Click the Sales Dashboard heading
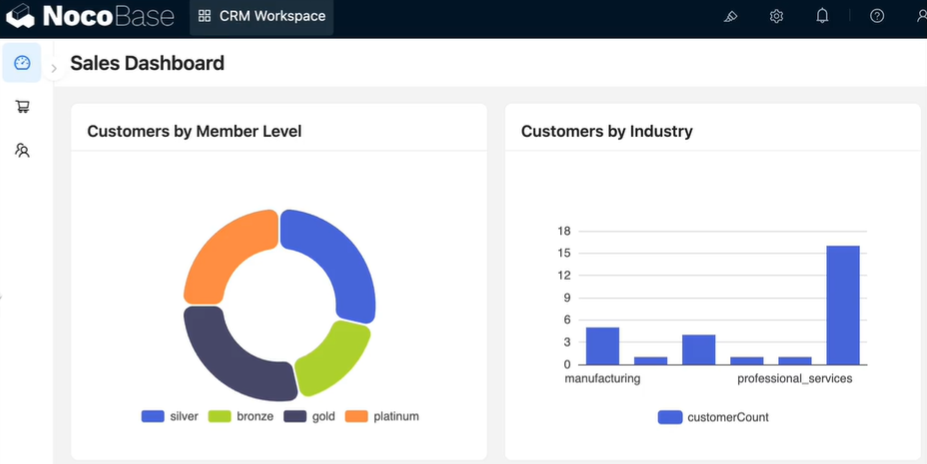Viewport: 927px width, 464px height. pyautogui.click(x=147, y=63)
